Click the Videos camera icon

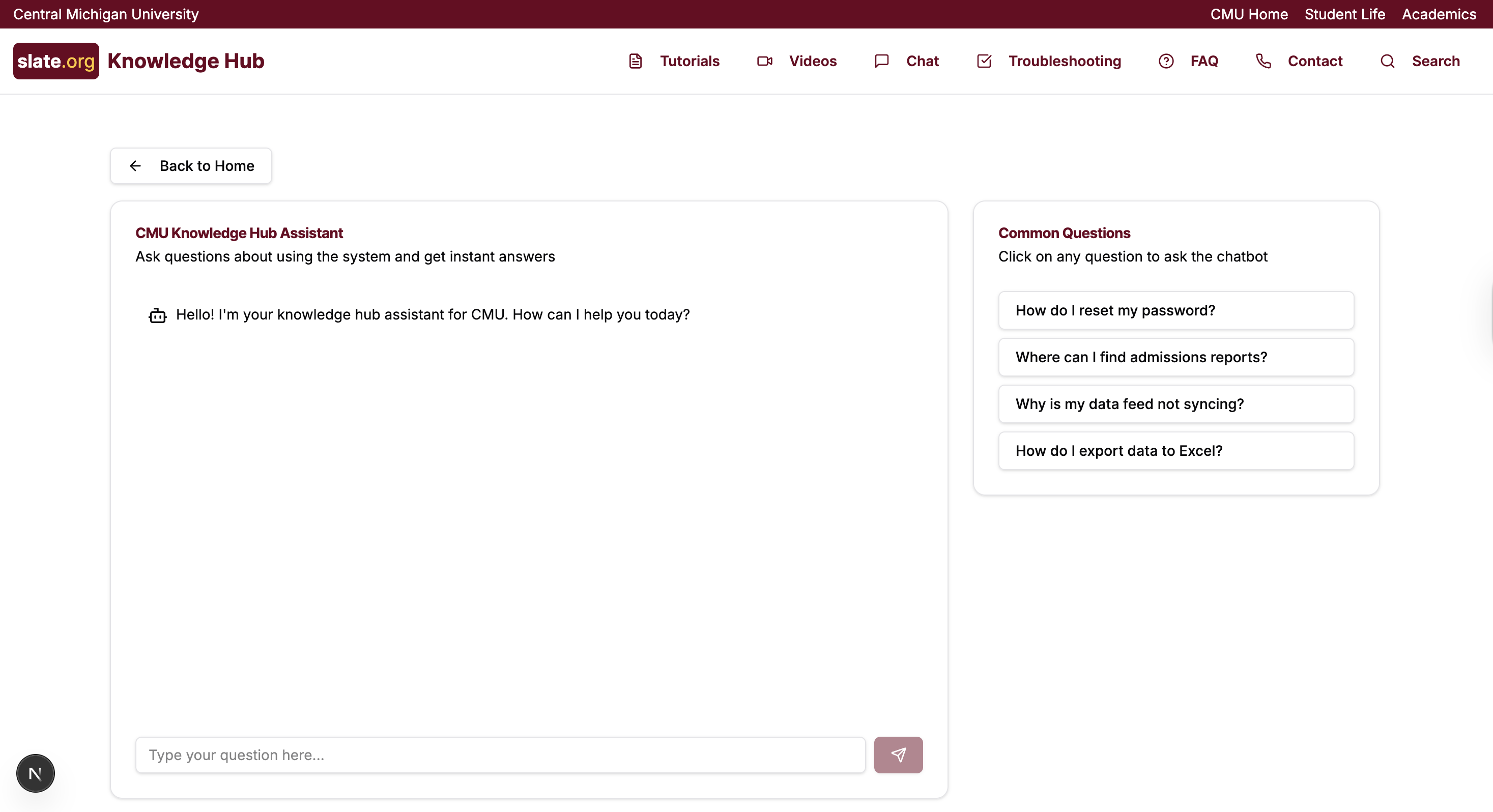click(x=764, y=61)
